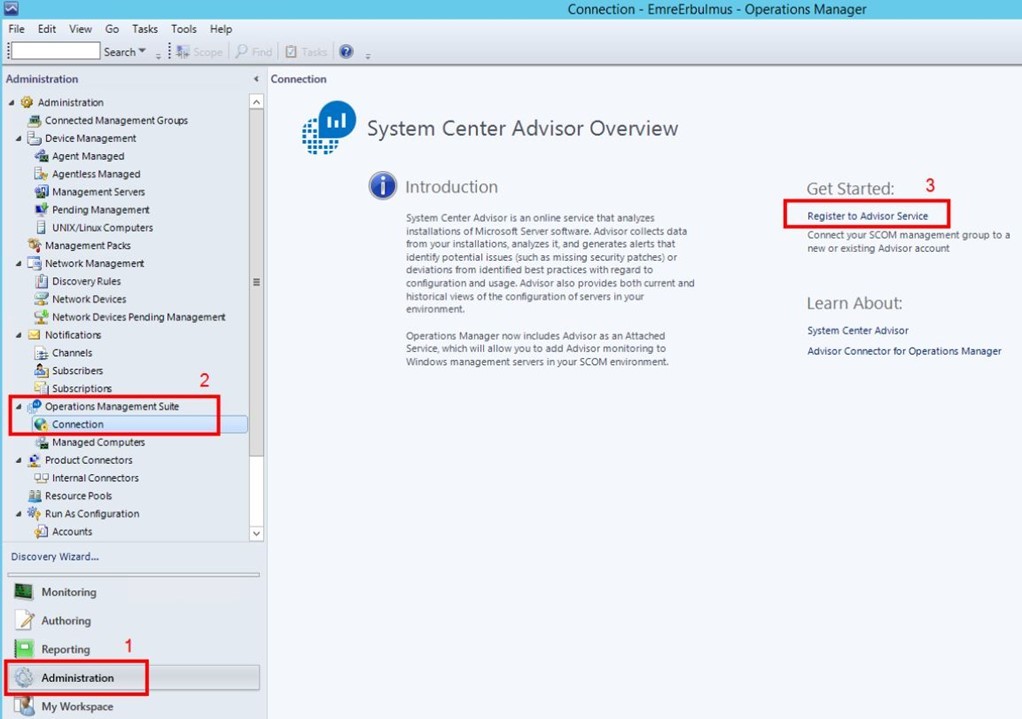
Task: Collapse the Operations Management Suite node
Action: tap(18, 406)
